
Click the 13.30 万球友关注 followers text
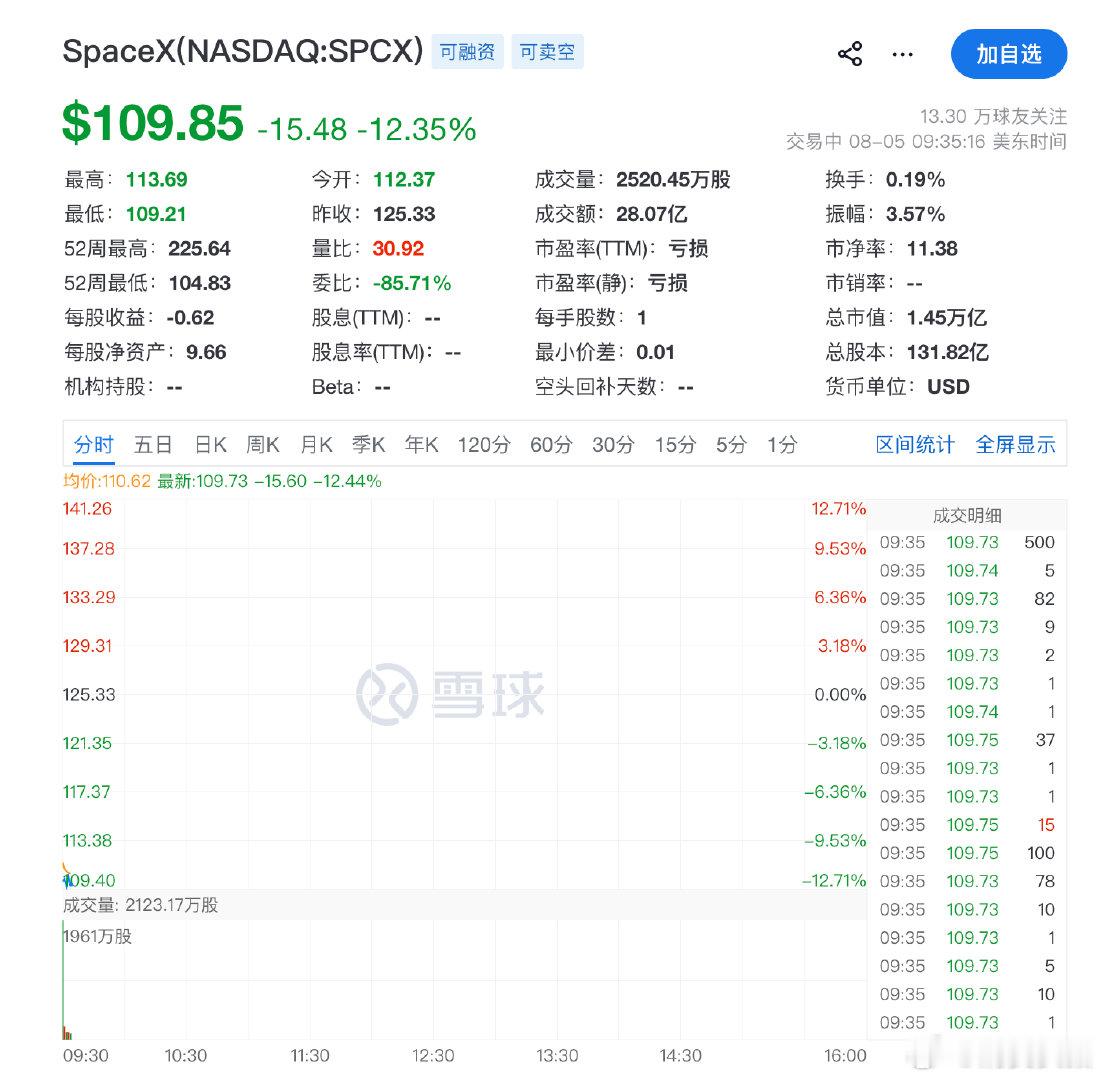pyautogui.click(x=993, y=116)
